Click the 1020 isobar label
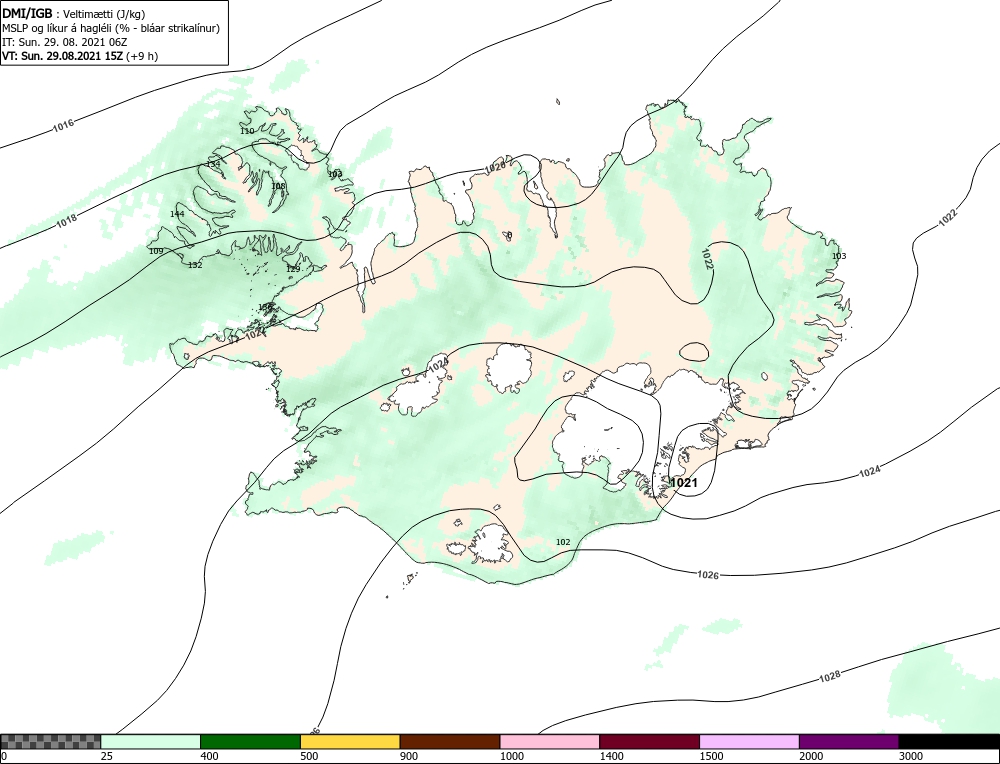 click(494, 168)
